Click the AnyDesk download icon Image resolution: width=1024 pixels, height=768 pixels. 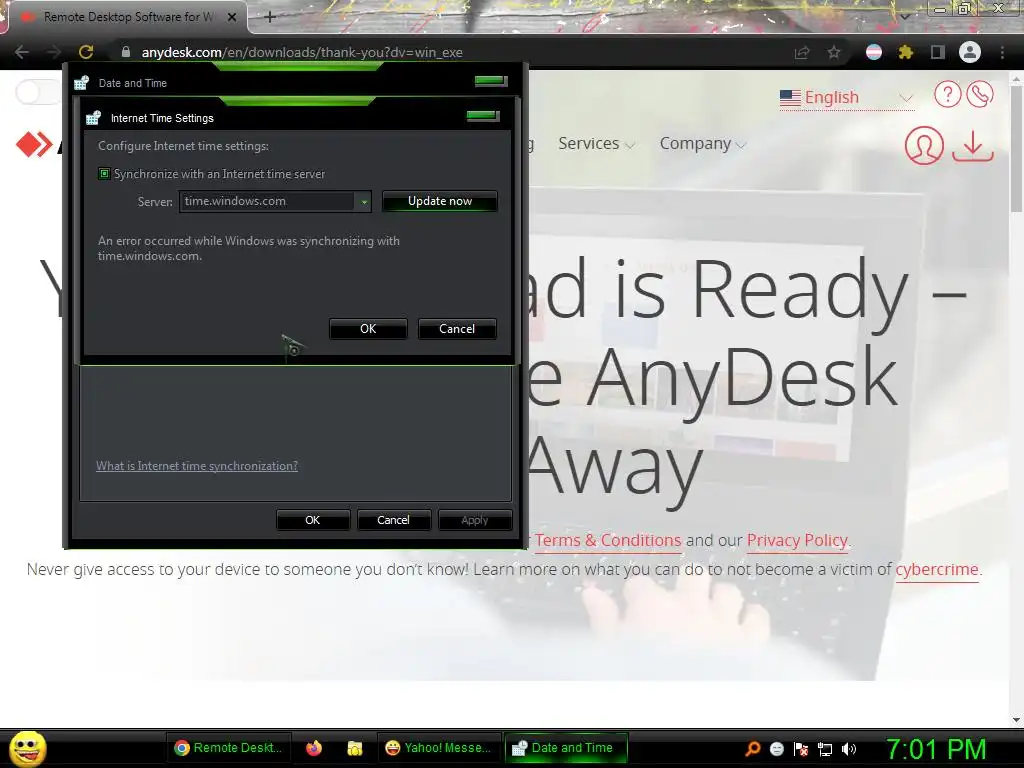[973, 145]
